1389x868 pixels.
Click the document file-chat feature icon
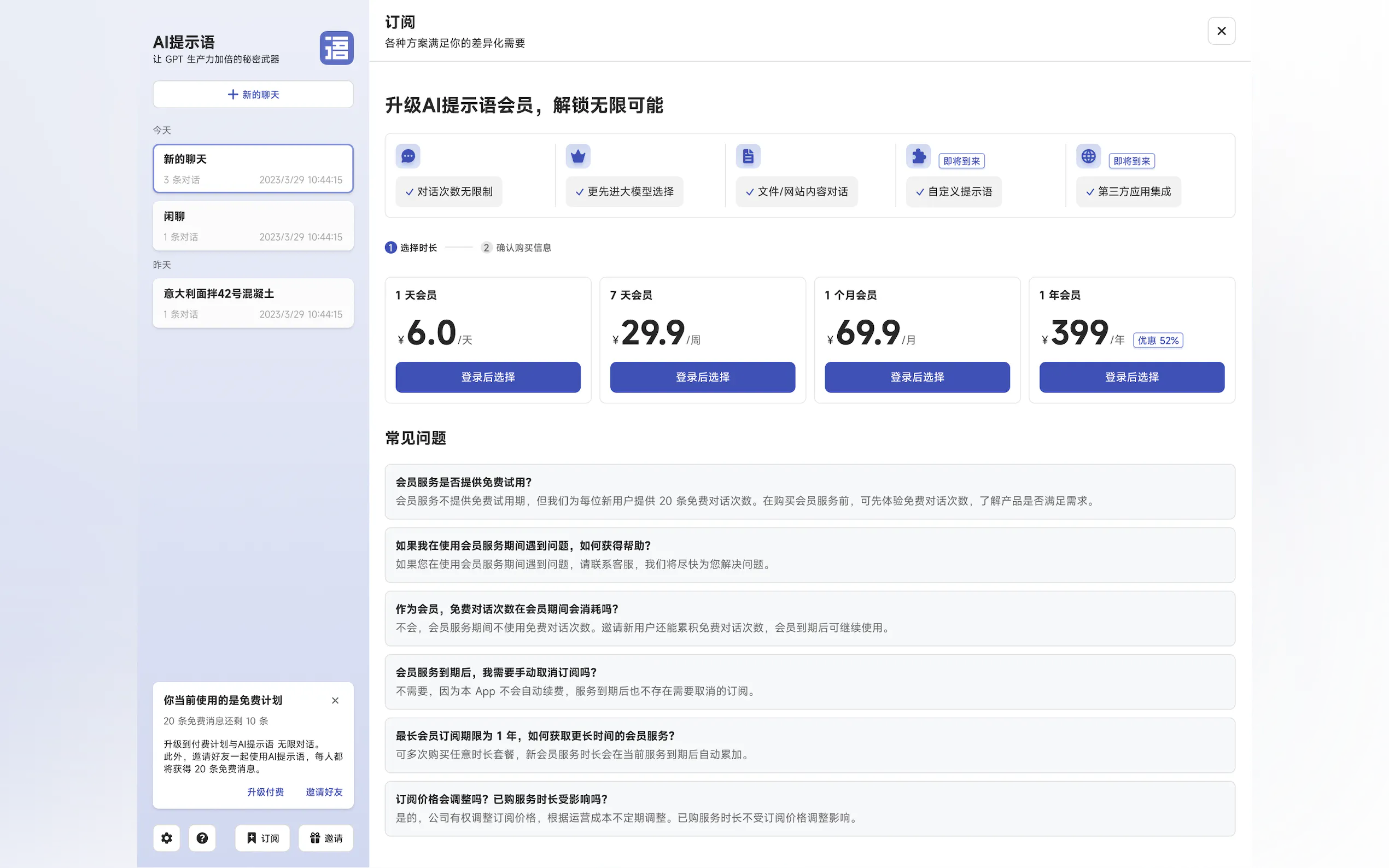(748, 156)
